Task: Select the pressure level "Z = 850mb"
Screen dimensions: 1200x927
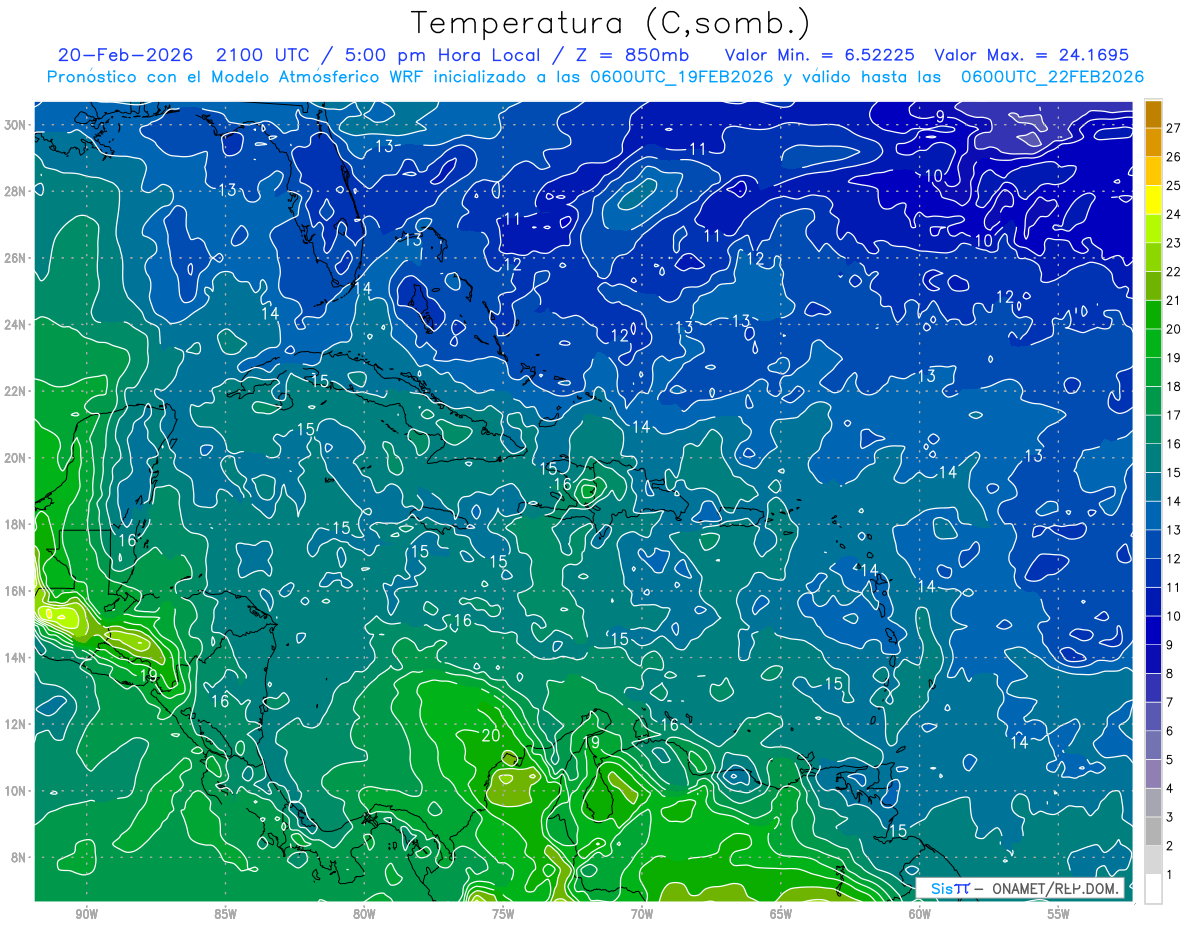Action: [635, 55]
